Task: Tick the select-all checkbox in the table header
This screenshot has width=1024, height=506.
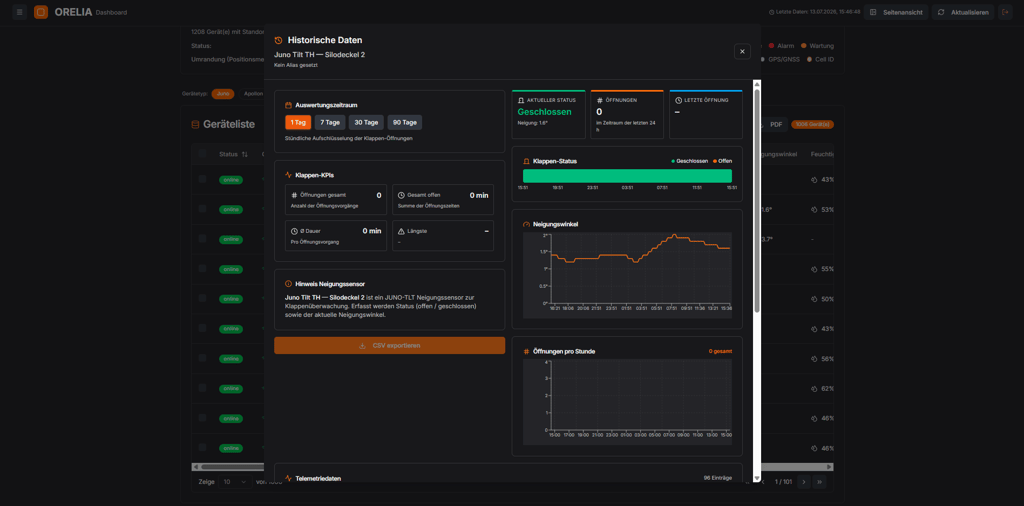Action: (x=202, y=154)
